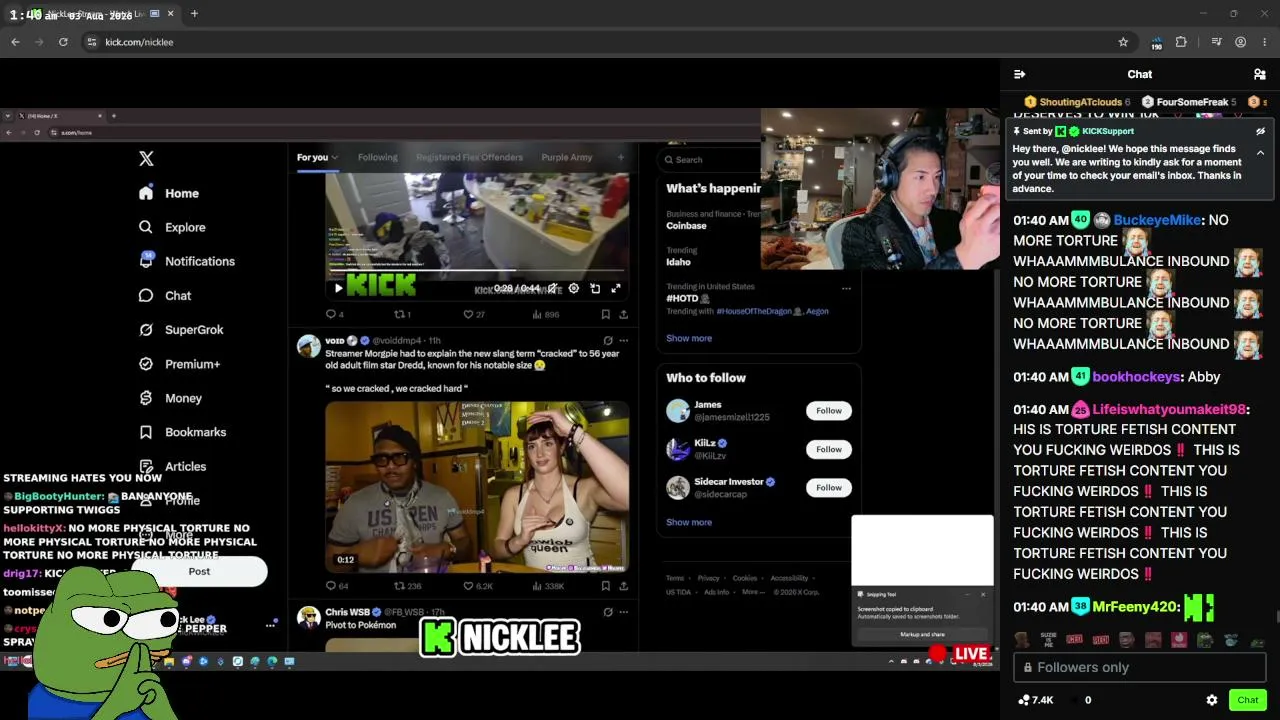Seek the tweet video progress bar
Image resolution: width=1280 pixels, height=720 pixels.
pos(477,270)
